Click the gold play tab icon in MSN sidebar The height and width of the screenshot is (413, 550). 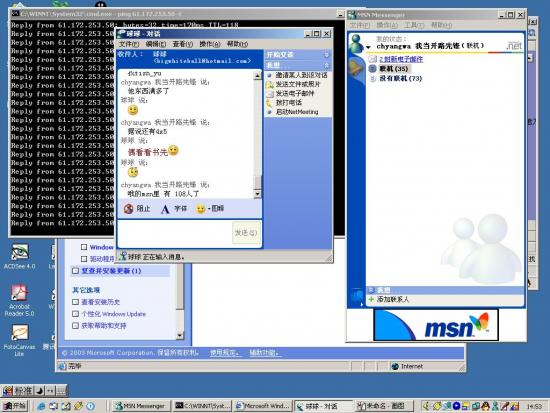click(356, 67)
